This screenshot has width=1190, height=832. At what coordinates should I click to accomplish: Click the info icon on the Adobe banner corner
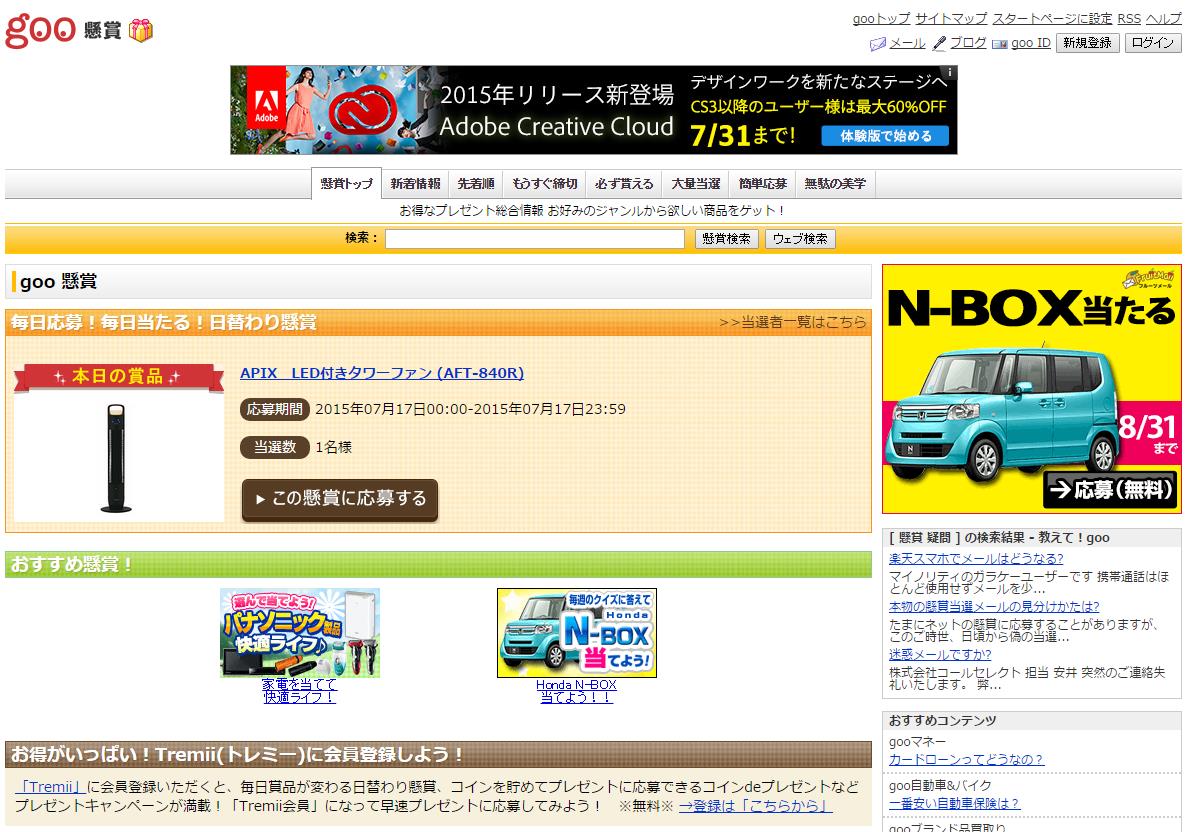pos(948,73)
